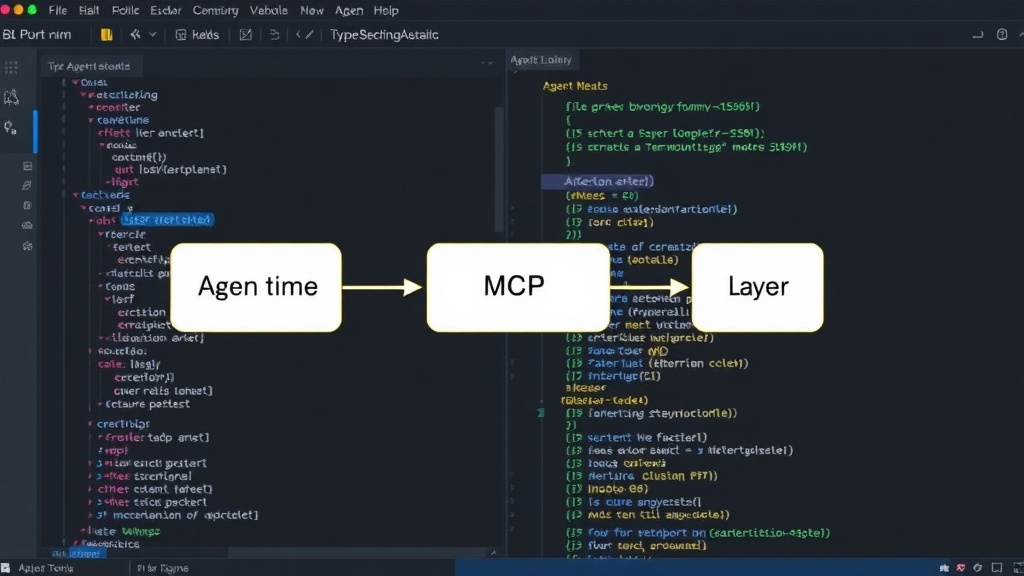
Task: Click the small icon beside Ajet Tonk in the status bar
Action: 6,568
